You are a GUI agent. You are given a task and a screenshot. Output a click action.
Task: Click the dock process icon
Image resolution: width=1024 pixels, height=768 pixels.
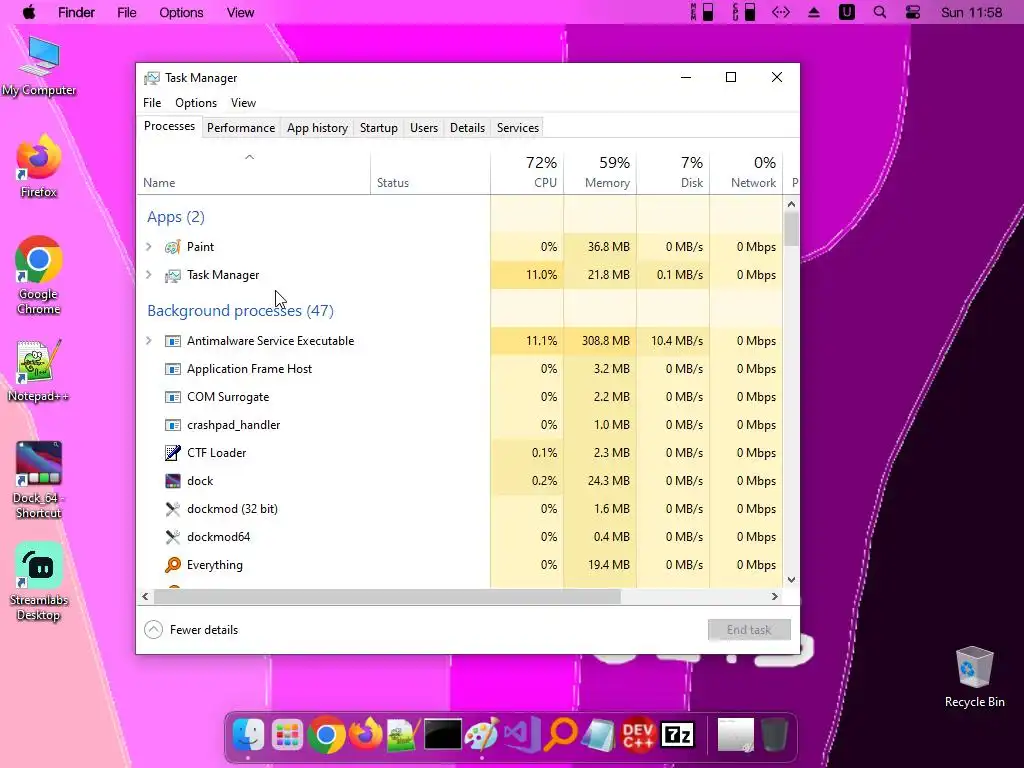172,481
